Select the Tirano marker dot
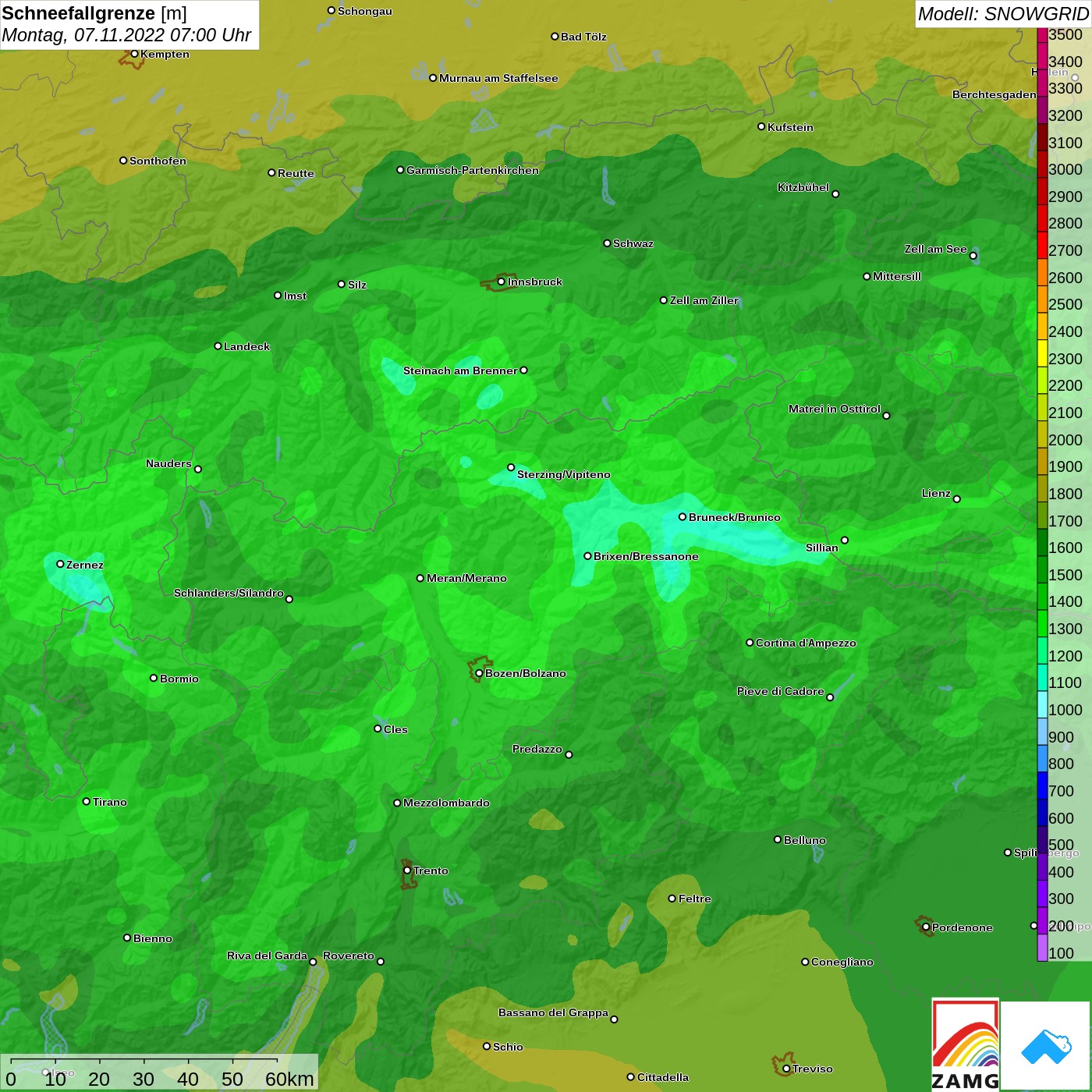This screenshot has height=1092, width=1092. coord(87,801)
